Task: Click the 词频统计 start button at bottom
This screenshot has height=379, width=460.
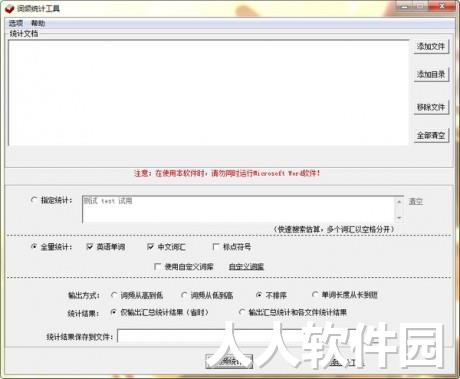Action: coord(229,361)
